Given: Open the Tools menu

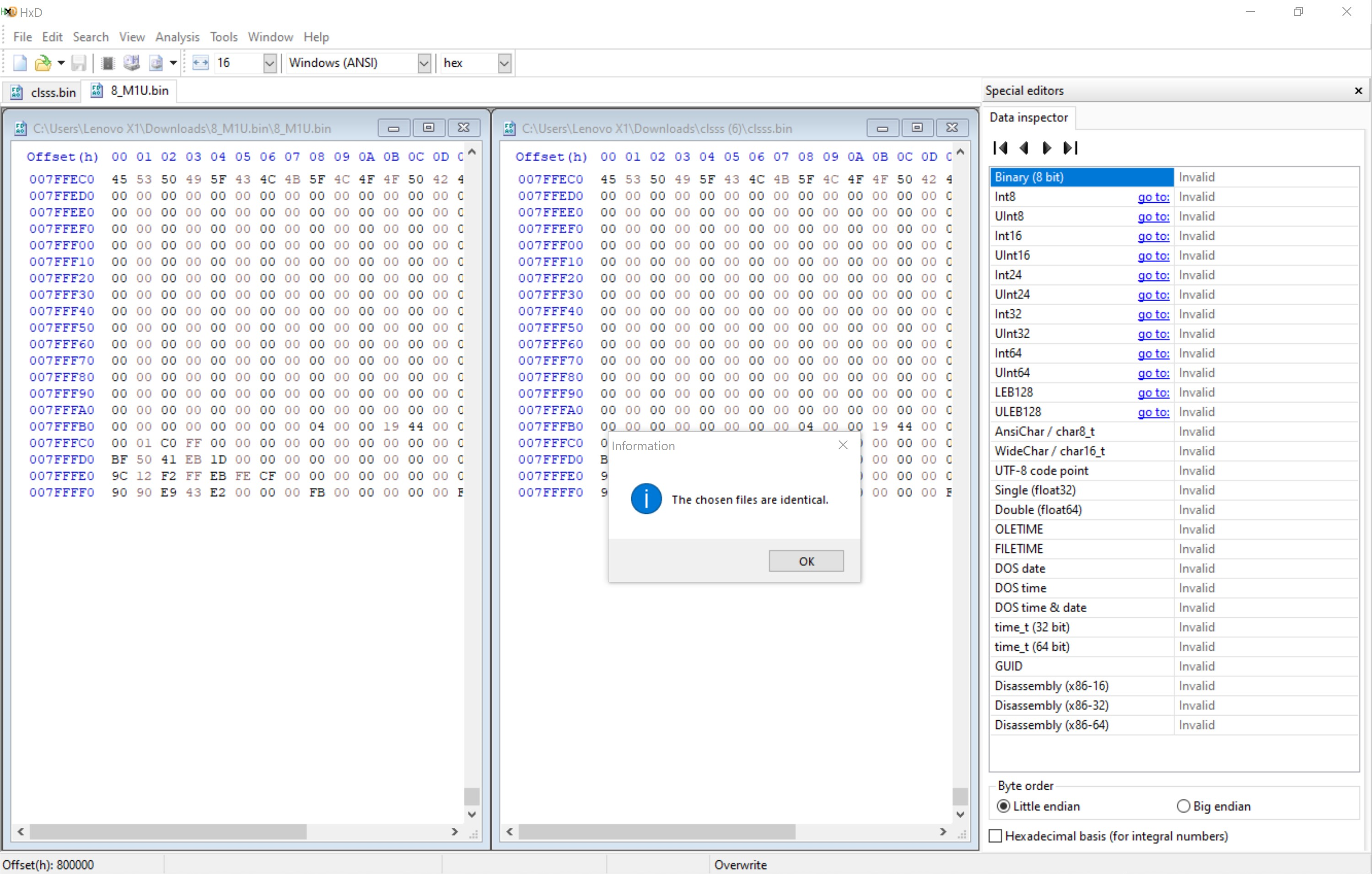Looking at the screenshot, I should 223,37.
